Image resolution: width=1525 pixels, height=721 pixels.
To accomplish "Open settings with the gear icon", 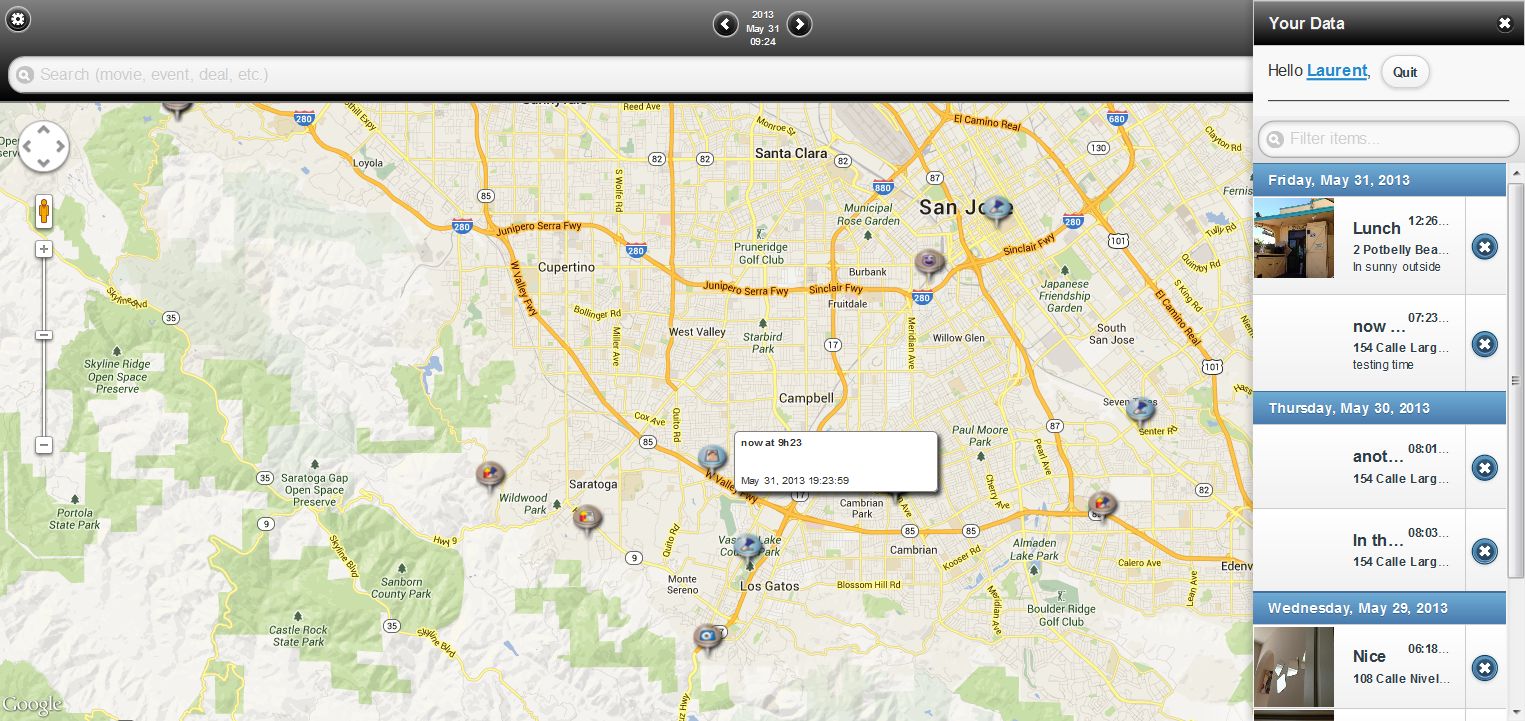I will click(x=19, y=19).
